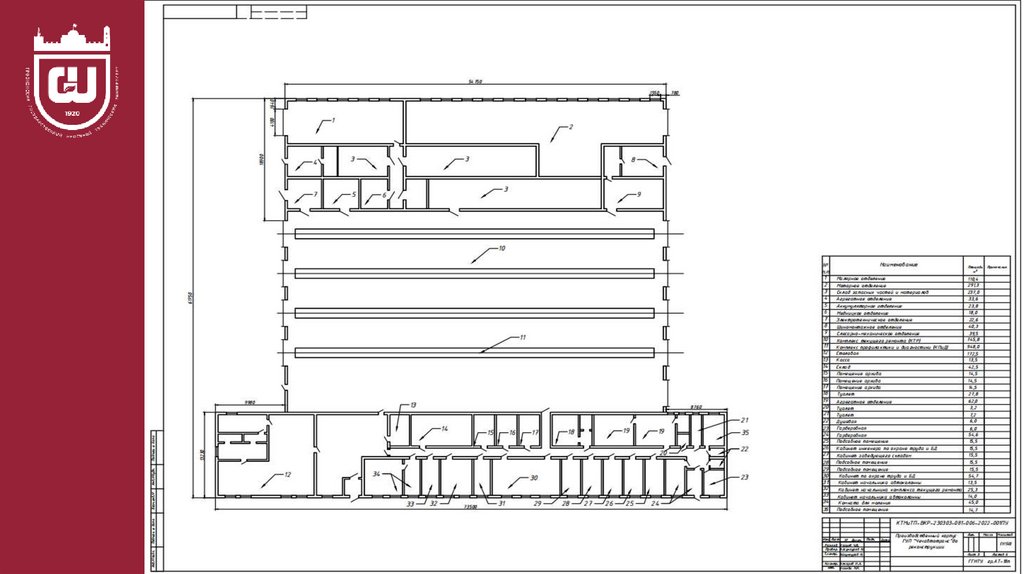This screenshot has height=574, width=1024.
Task: Click callout number 33 below the plan
Action: [x=410, y=504]
